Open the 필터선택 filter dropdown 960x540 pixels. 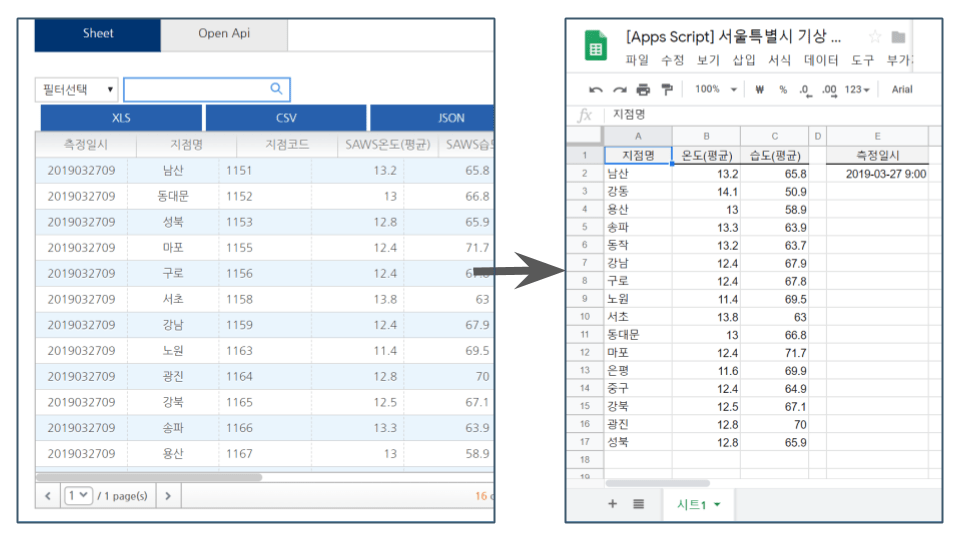tap(77, 90)
